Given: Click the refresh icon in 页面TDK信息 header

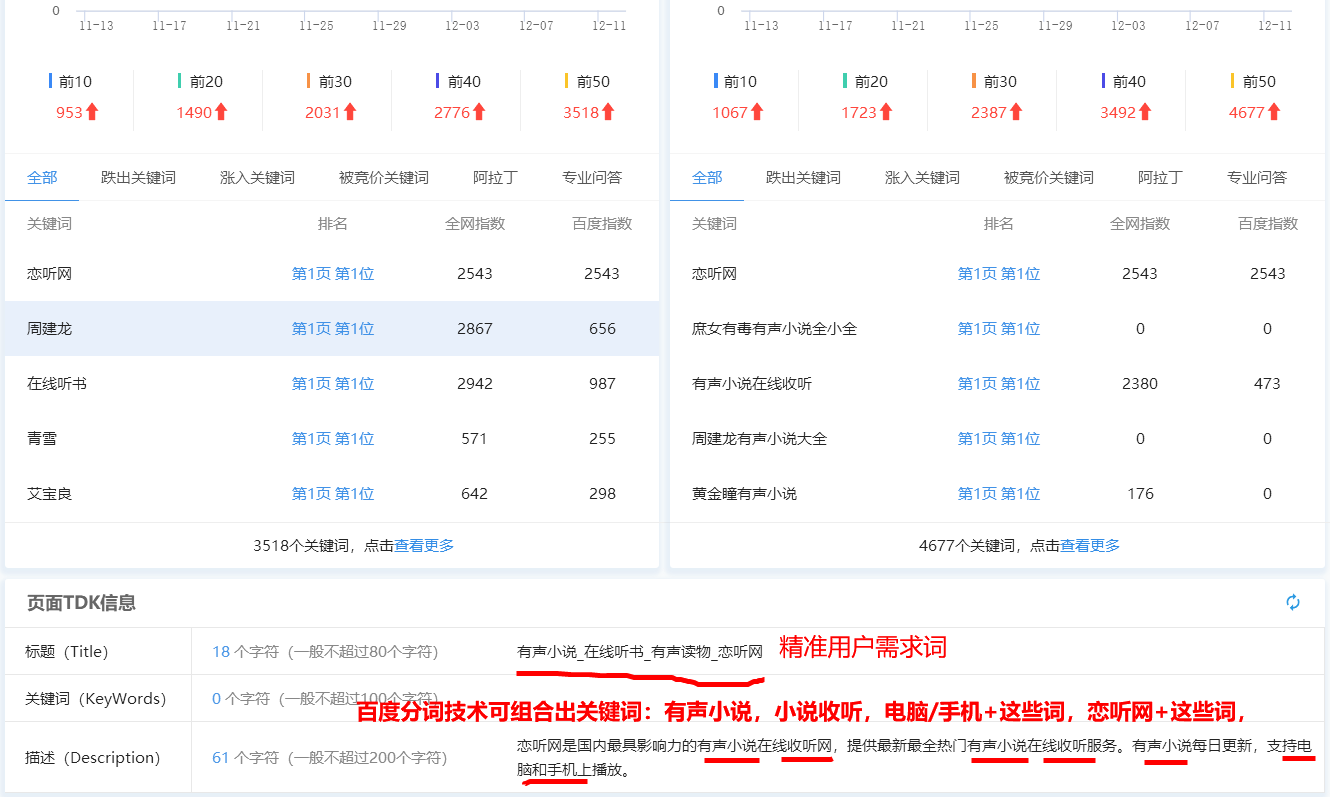Looking at the screenshot, I should (1293, 602).
